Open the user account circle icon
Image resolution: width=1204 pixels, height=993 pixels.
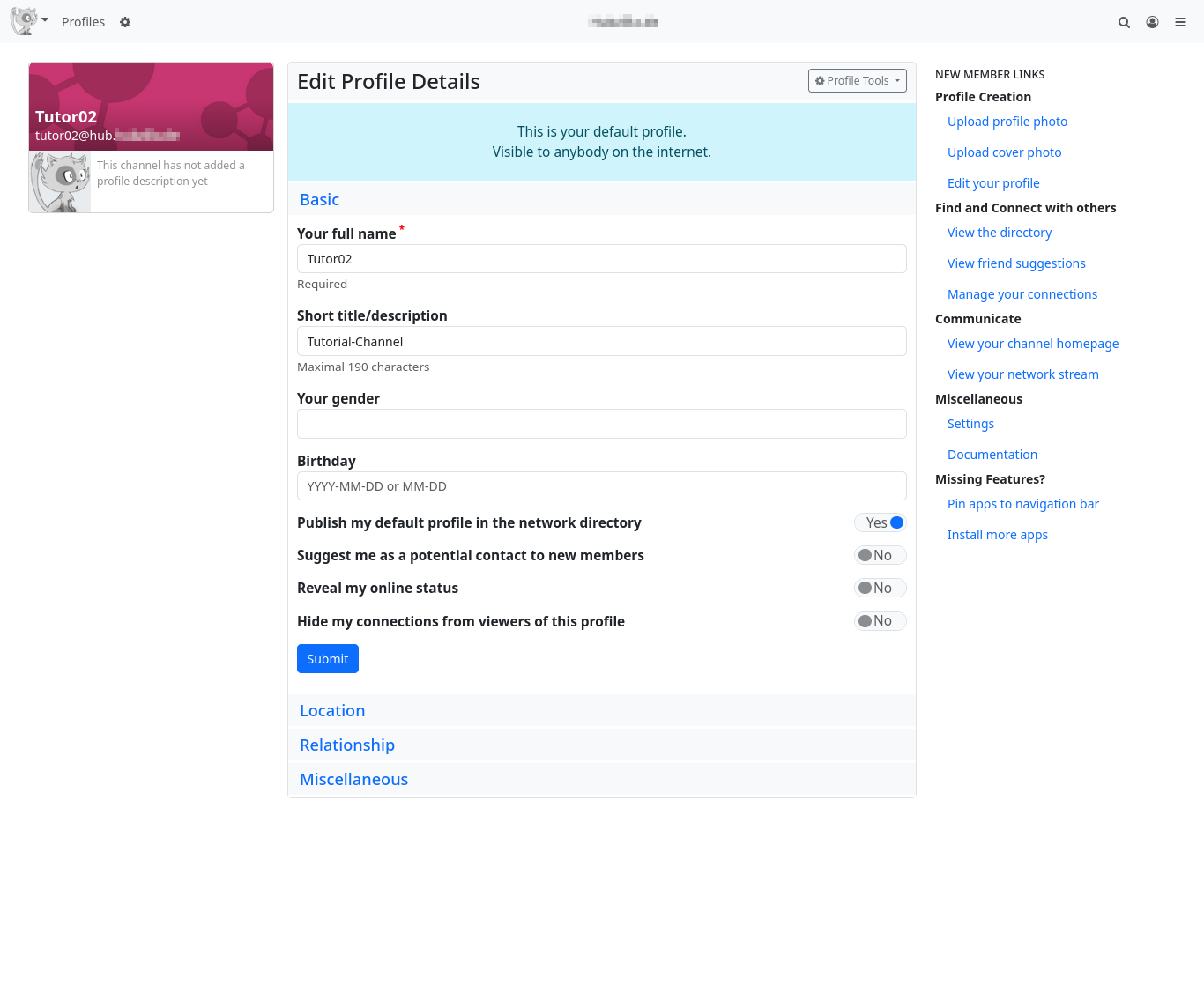tap(1152, 22)
